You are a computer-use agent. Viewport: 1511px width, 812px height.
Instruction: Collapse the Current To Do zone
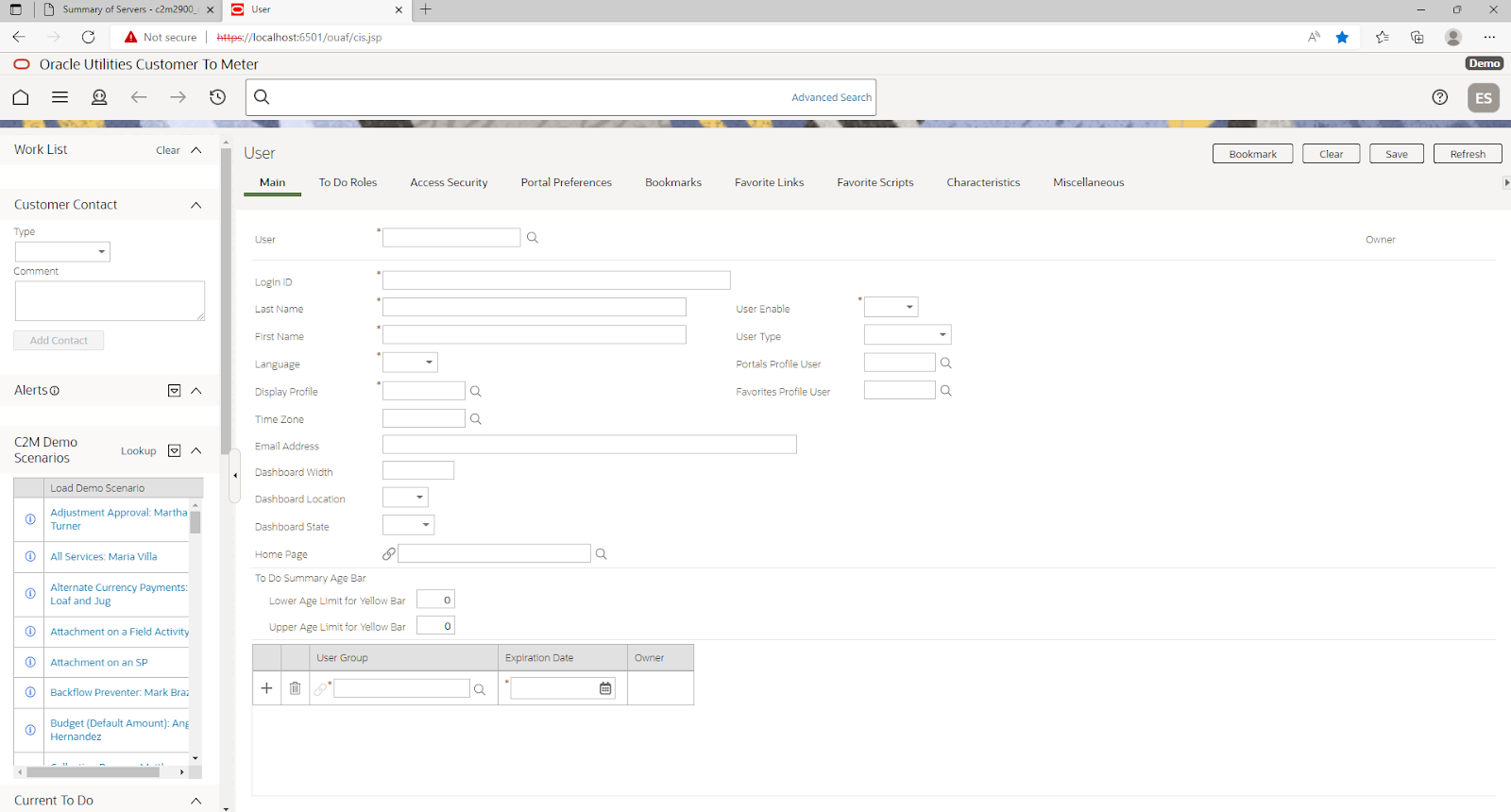196,801
